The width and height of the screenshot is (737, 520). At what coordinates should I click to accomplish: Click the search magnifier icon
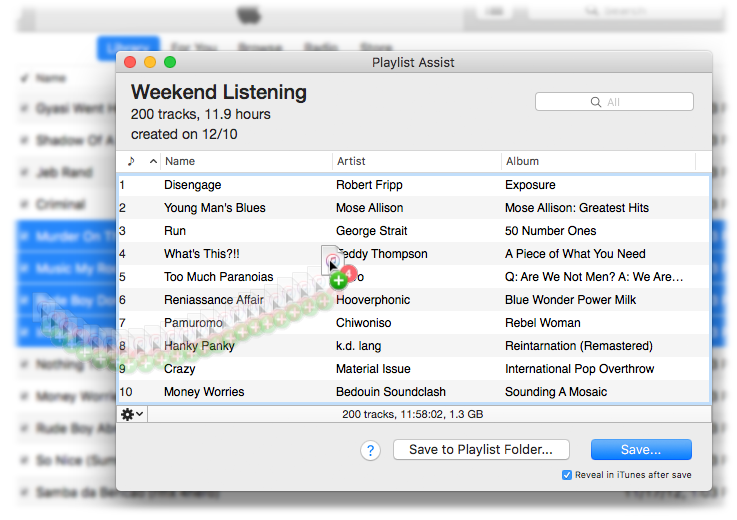pos(596,102)
